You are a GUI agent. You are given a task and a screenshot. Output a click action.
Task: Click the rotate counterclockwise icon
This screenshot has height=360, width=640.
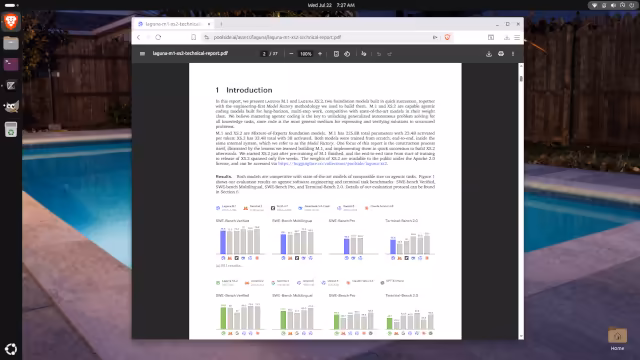click(347, 54)
